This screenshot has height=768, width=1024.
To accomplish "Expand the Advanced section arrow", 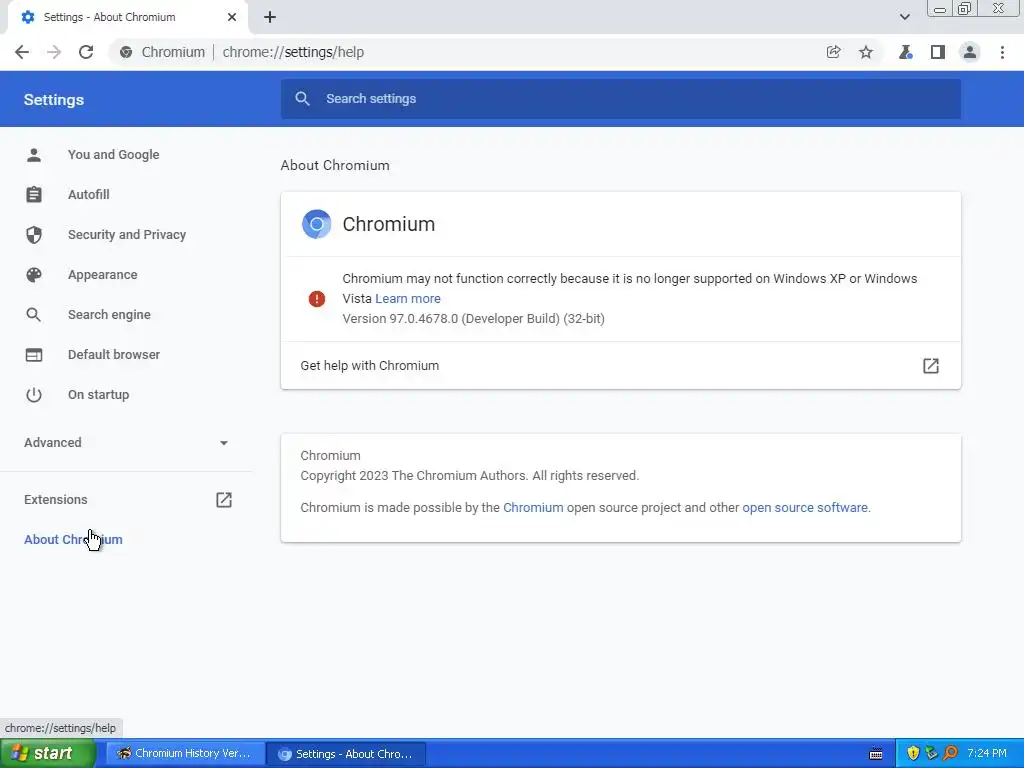I will 223,443.
